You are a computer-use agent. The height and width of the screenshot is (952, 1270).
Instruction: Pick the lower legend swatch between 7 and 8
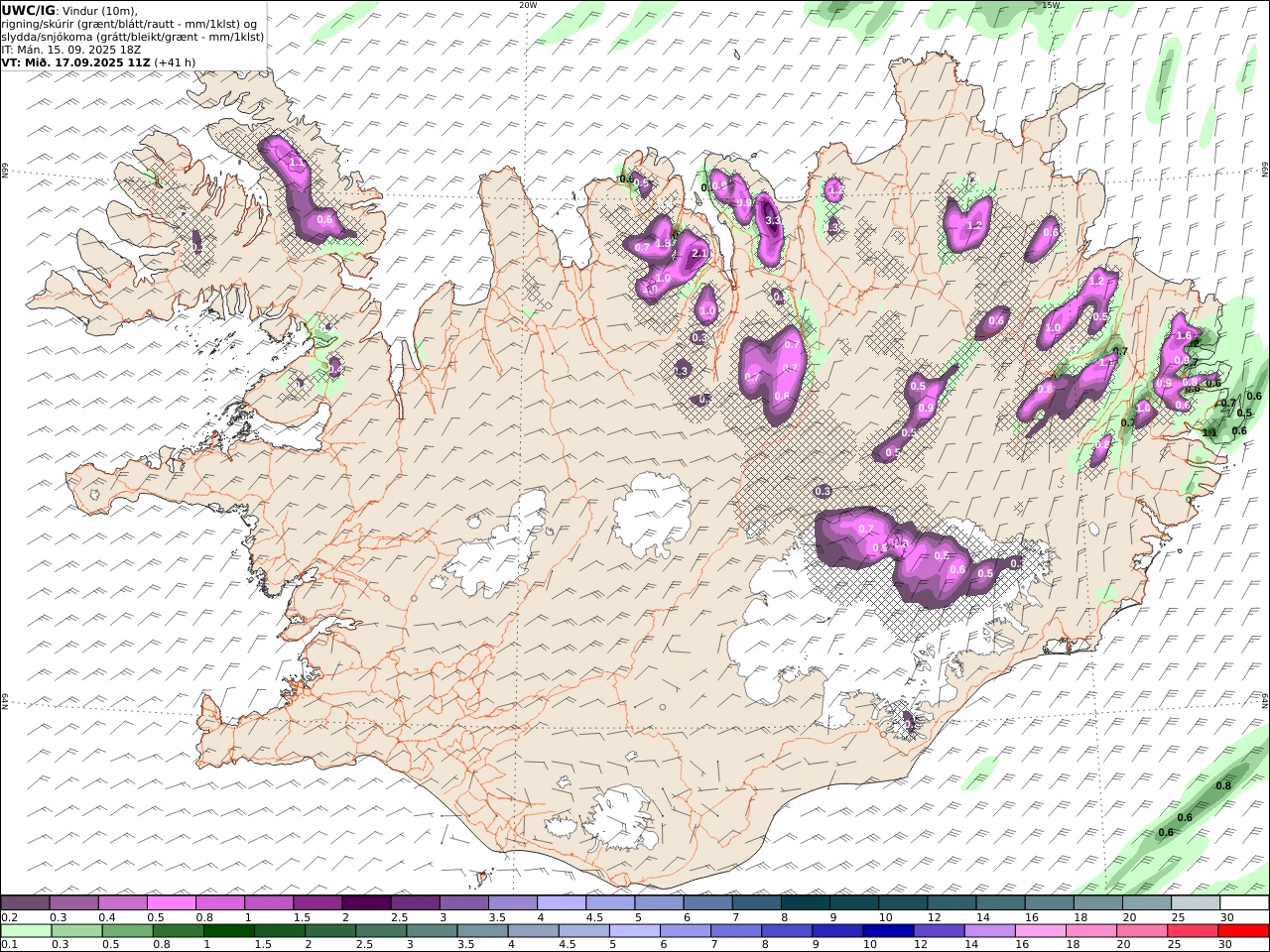[x=736, y=931]
